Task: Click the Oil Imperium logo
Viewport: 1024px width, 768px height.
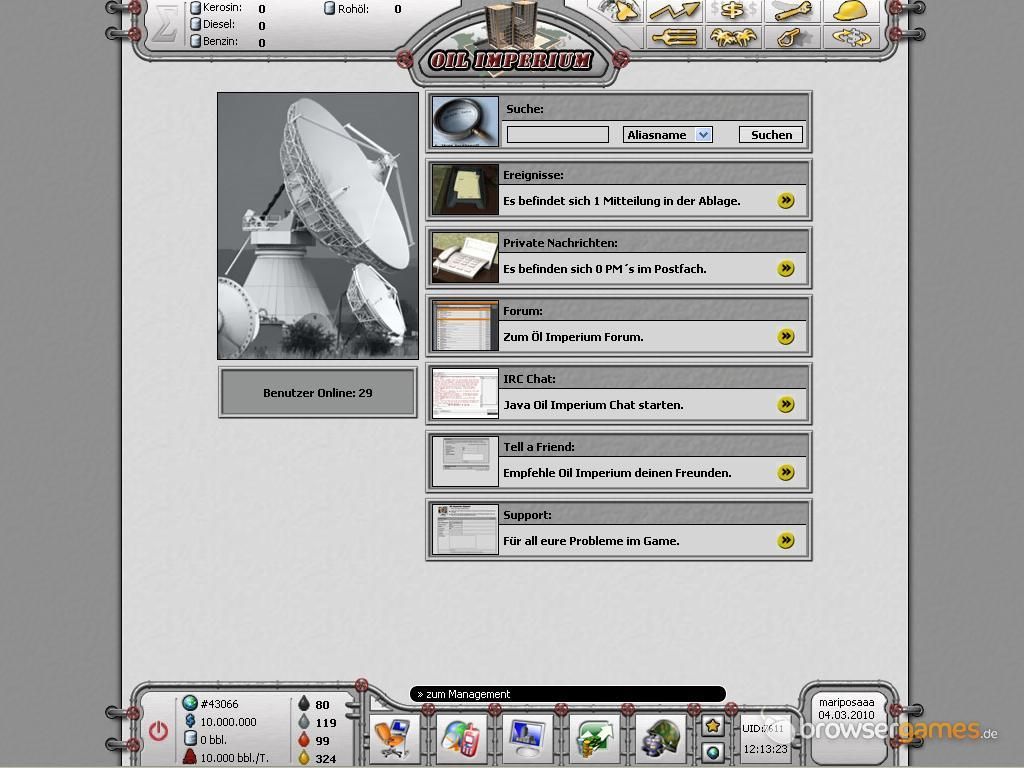Action: point(511,60)
